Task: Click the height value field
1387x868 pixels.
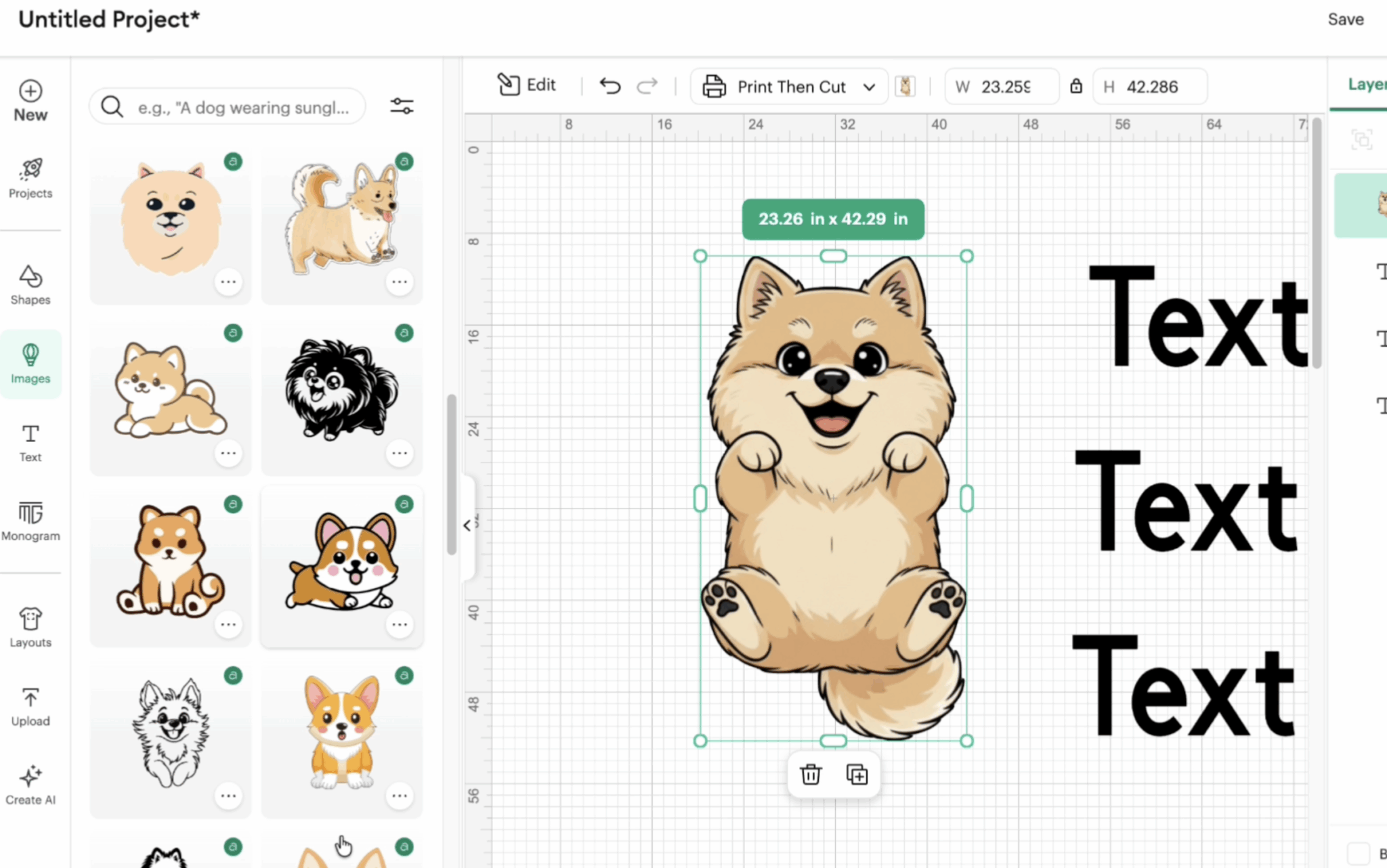Action: (x=1150, y=87)
